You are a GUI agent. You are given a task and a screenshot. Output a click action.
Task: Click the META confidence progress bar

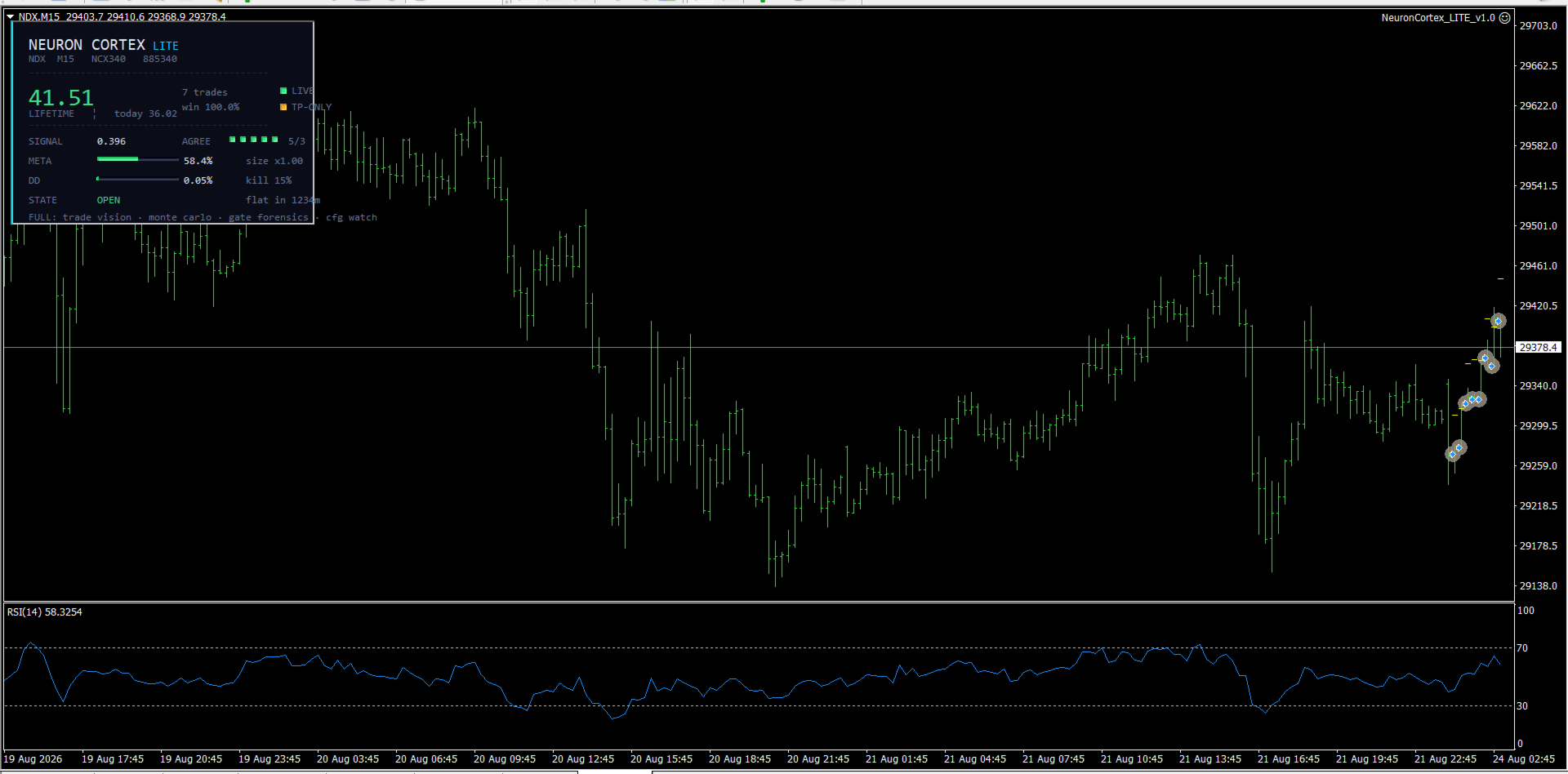click(137, 160)
